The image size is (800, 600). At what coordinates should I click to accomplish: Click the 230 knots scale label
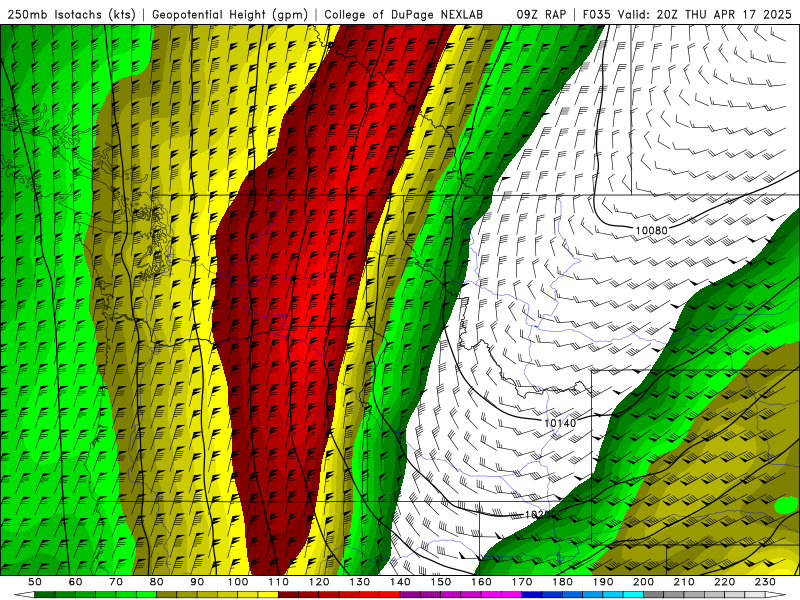[x=765, y=582]
